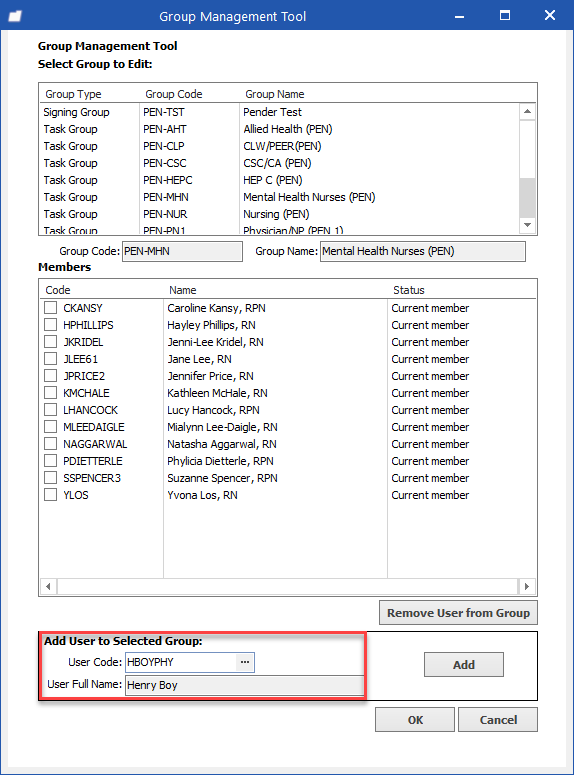Select the MLEEDAIGLE checkbox

50,427
